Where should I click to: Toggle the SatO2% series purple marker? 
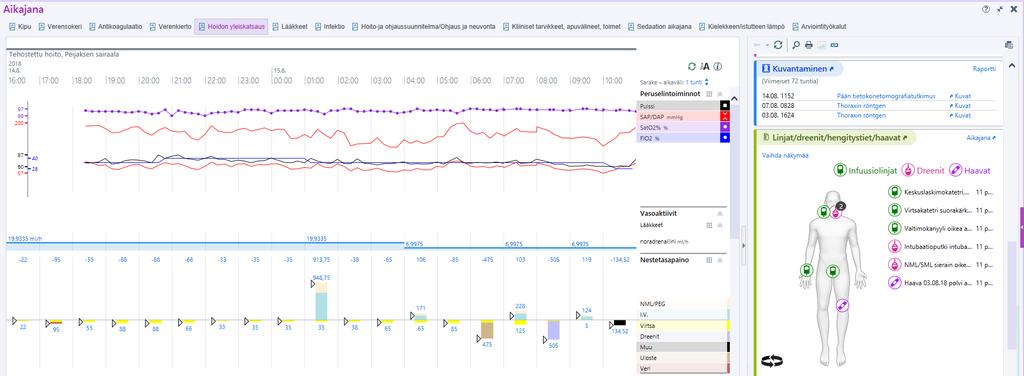725,127
